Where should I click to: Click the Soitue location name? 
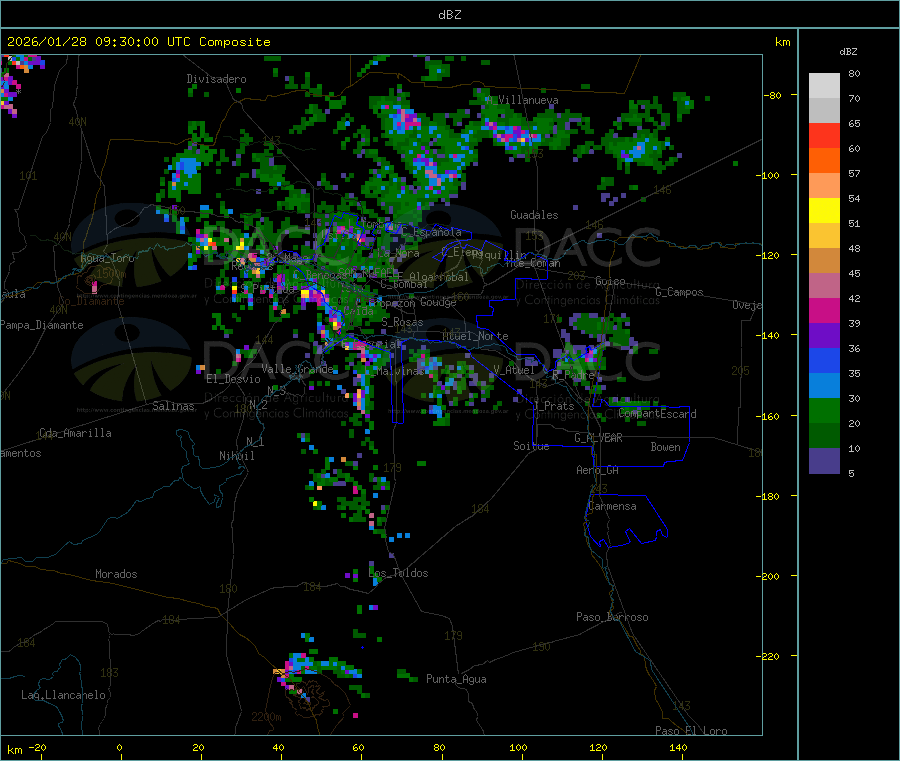click(531, 446)
